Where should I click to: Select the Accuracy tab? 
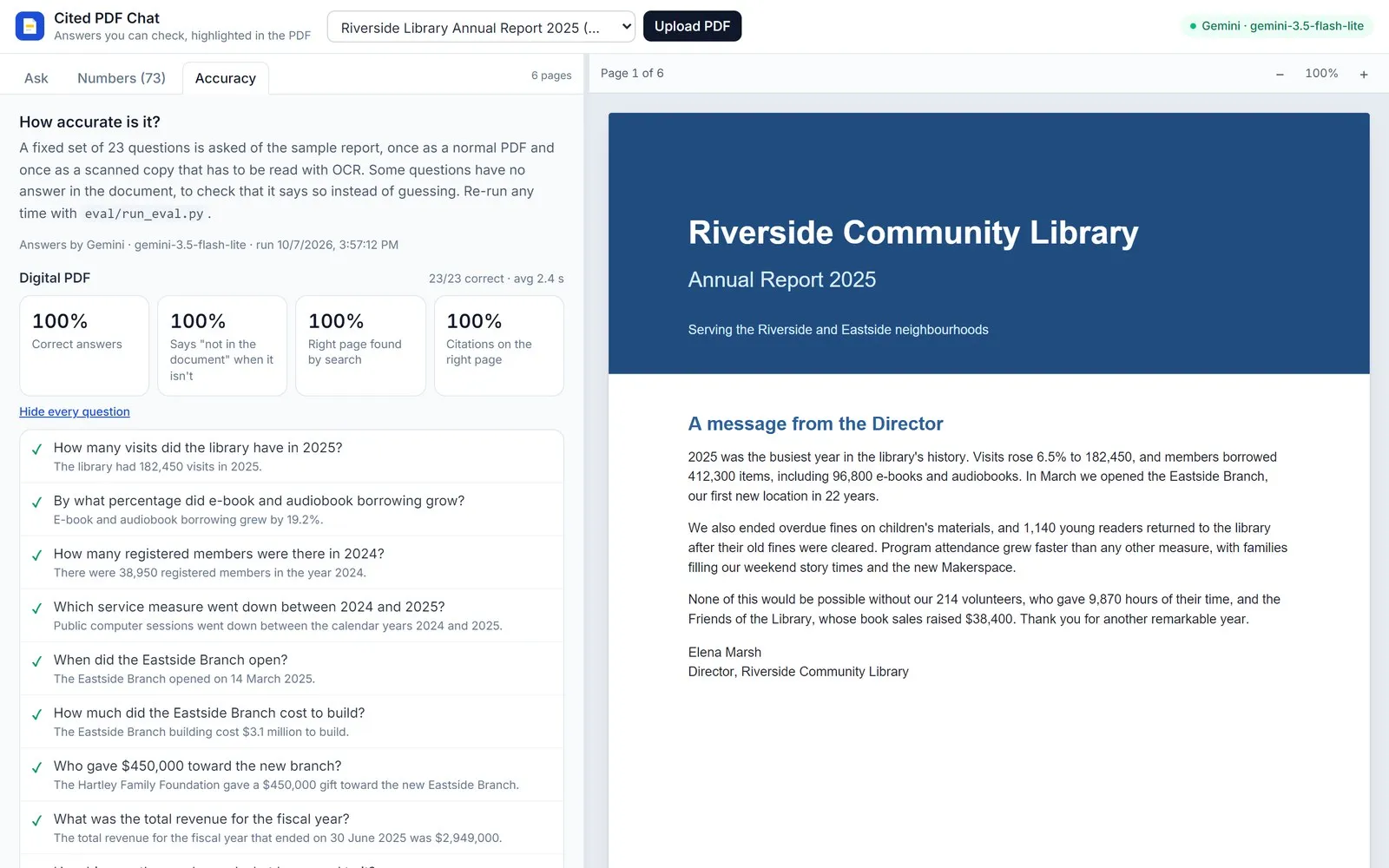226,78
